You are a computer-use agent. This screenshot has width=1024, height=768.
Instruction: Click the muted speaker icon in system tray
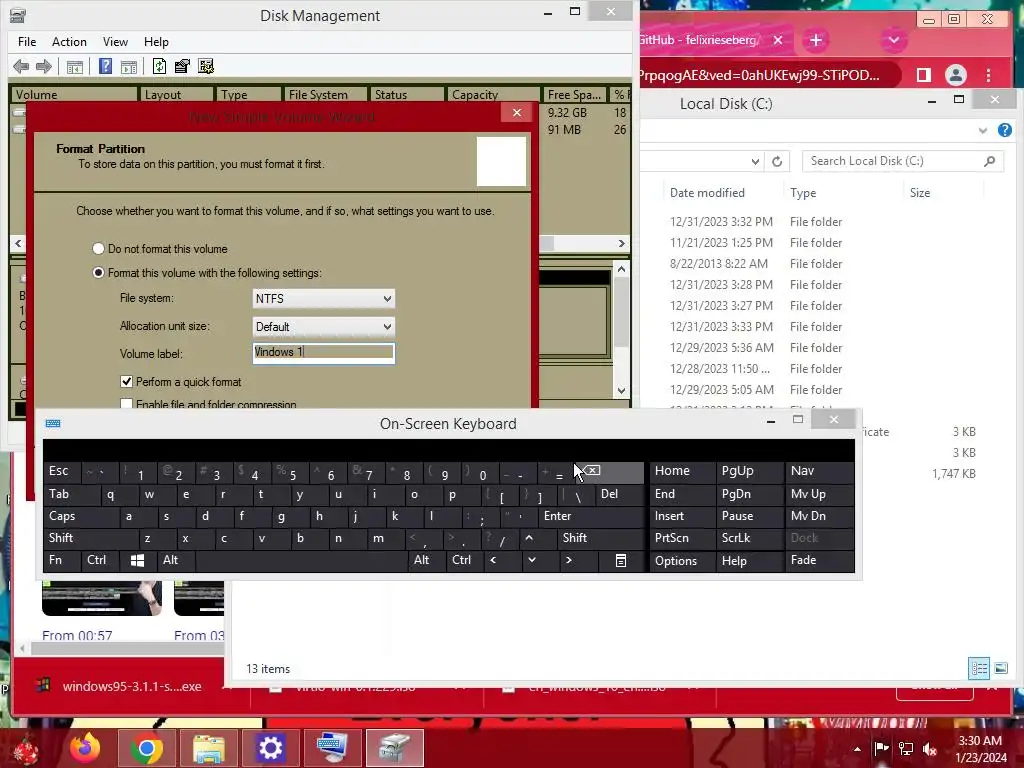(930, 749)
